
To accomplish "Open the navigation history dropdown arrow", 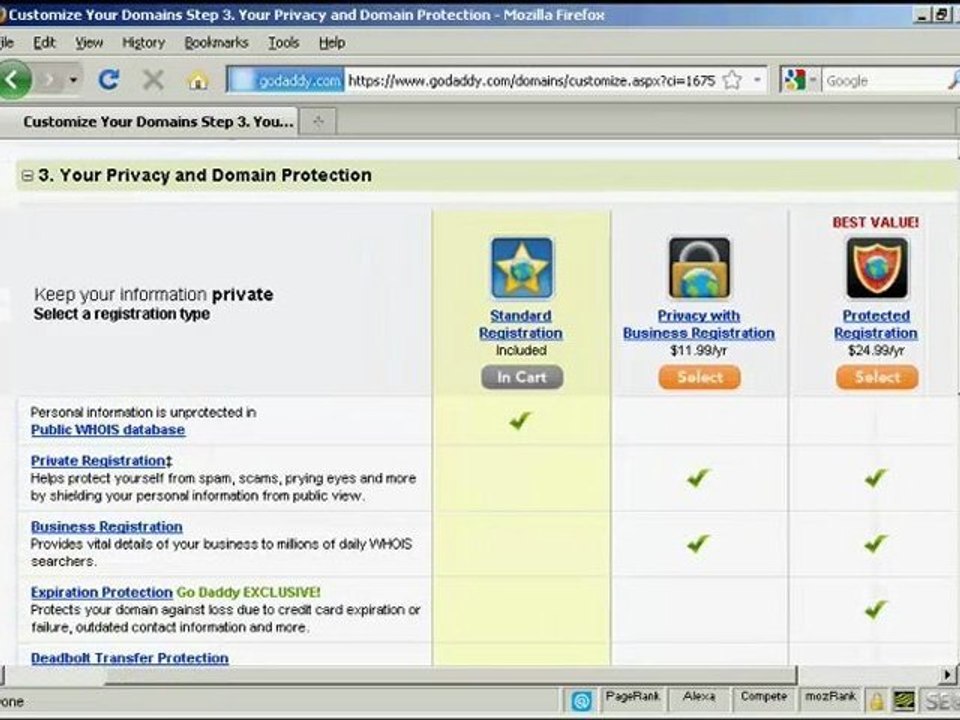I will pyautogui.click(x=73, y=80).
